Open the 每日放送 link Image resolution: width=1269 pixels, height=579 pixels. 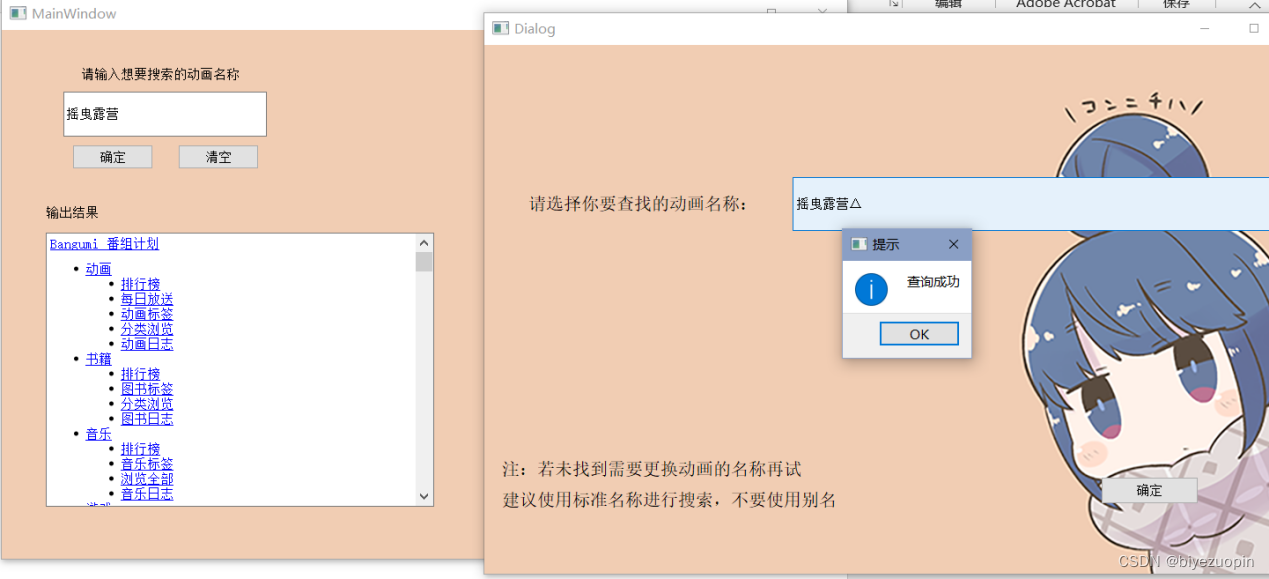(147, 299)
